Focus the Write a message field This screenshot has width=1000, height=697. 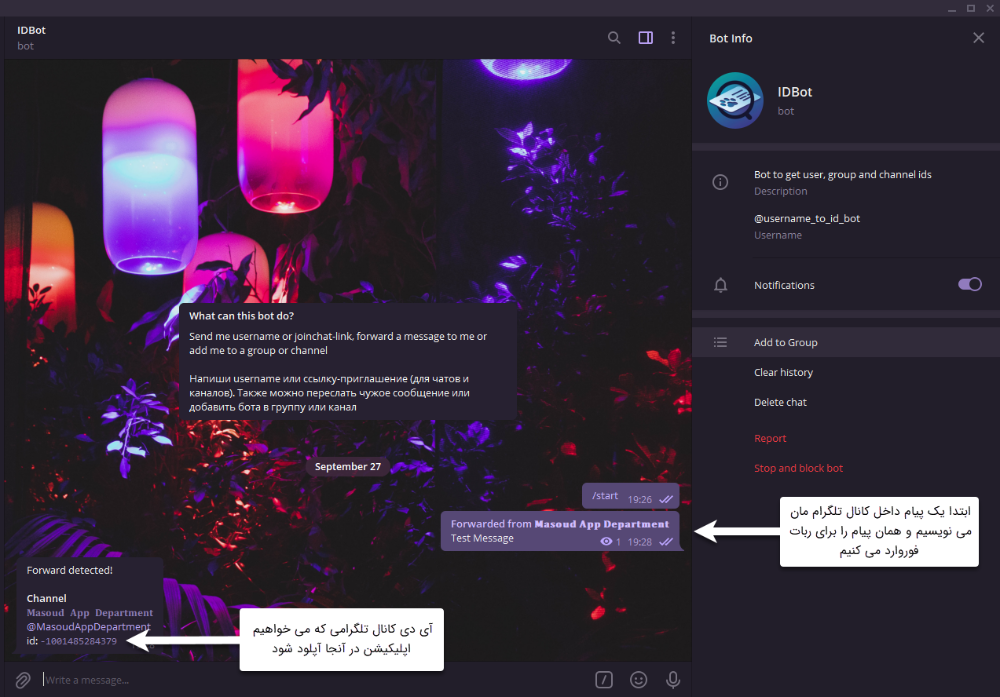pyautogui.click(x=316, y=680)
